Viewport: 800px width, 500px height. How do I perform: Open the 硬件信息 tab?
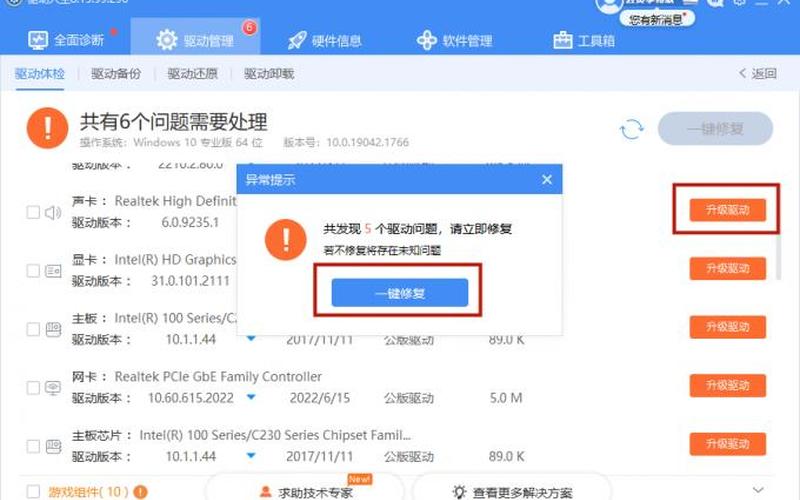coord(324,40)
